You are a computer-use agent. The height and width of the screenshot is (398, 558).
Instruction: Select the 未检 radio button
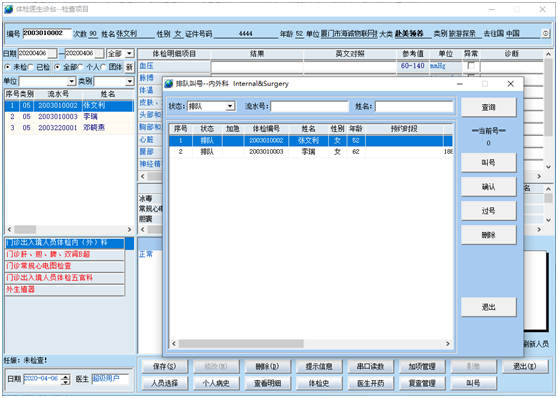pyautogui.click(x=7, y=67)
